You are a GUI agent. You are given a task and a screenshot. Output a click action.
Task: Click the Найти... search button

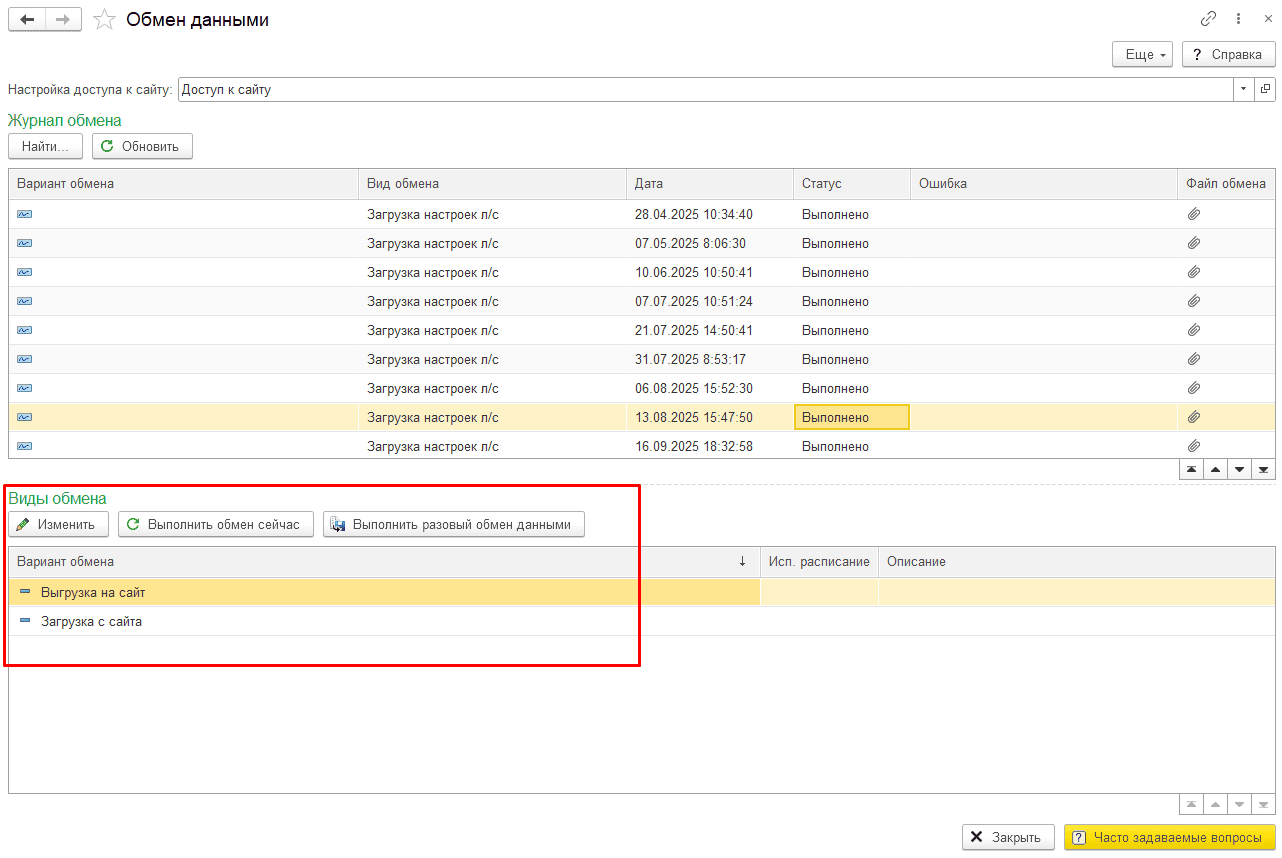[x=45, y=147]
